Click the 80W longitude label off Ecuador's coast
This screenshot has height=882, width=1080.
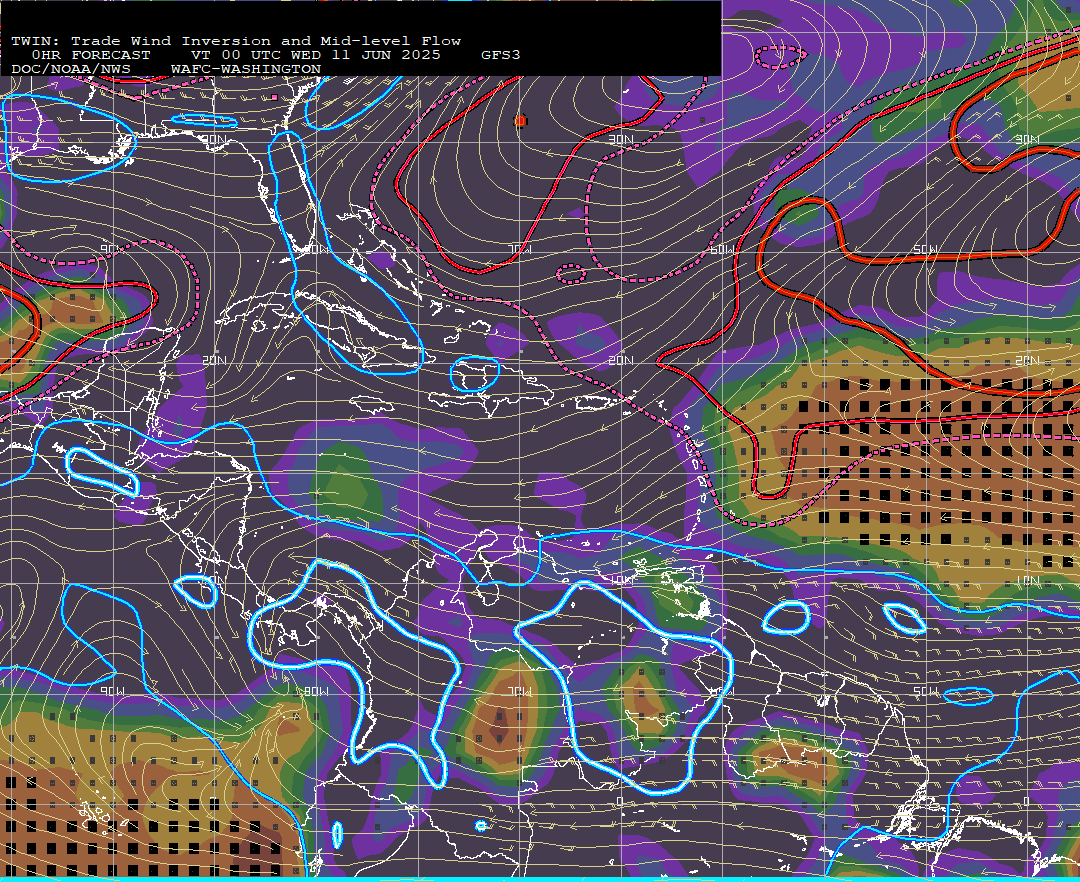click(316, 691)
